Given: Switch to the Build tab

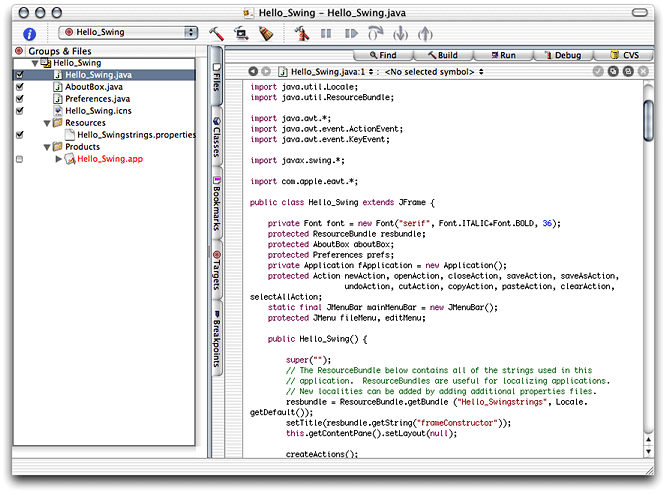Looking at the screenshot, I should point(443,55).
